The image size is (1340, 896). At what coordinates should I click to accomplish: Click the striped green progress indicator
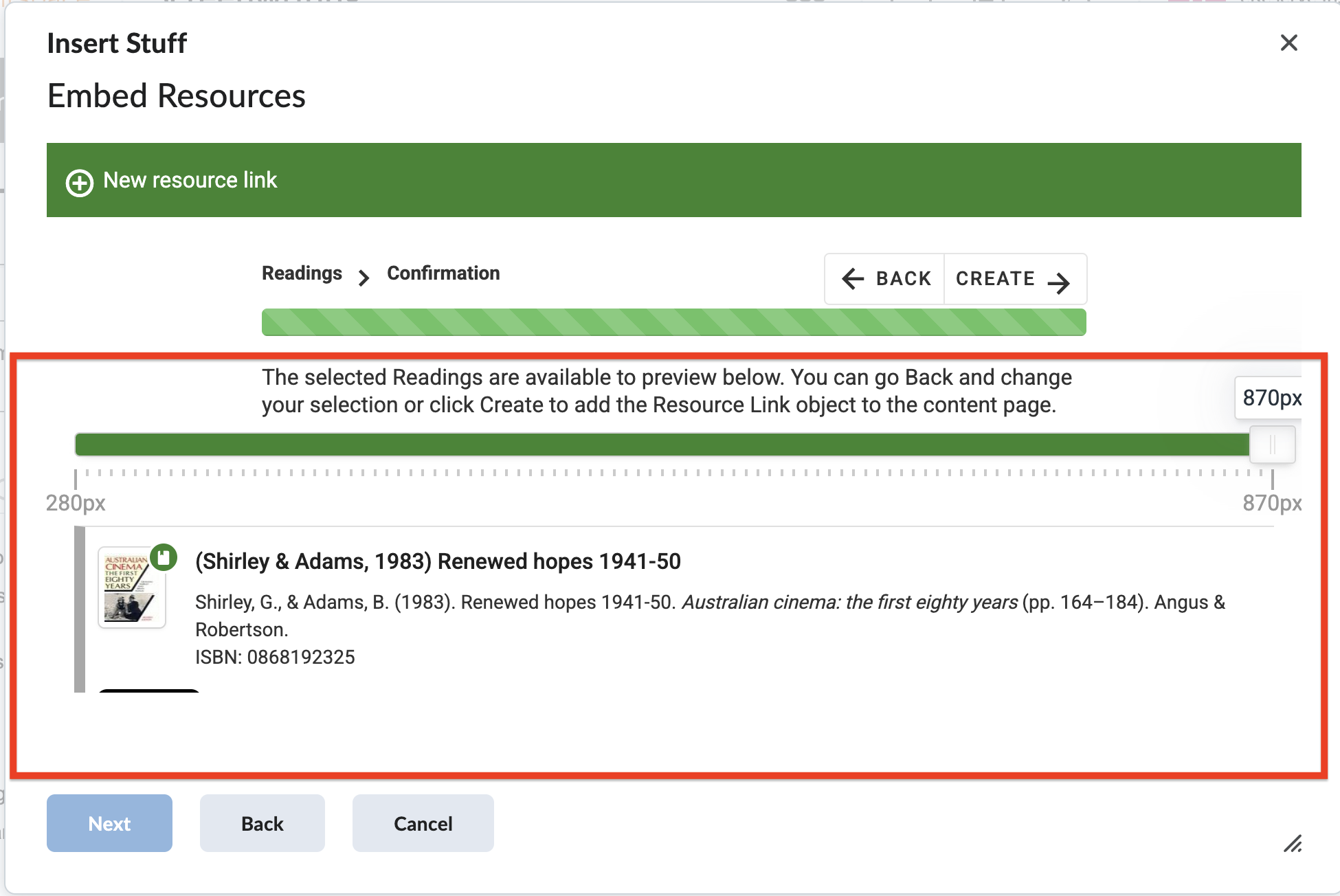point(673,321)
